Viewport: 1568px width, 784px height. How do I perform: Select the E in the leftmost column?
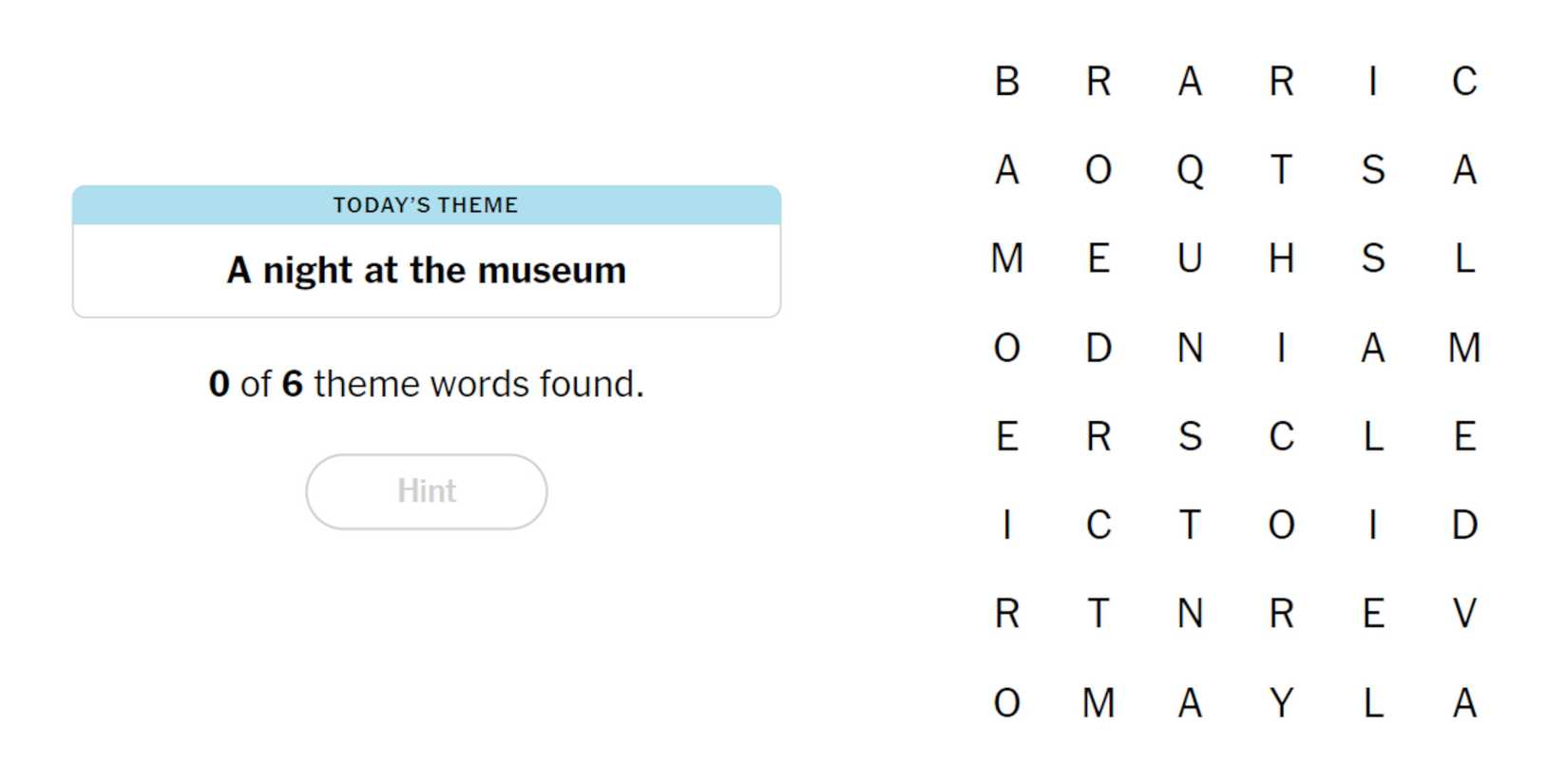[x=1006, y=437]
